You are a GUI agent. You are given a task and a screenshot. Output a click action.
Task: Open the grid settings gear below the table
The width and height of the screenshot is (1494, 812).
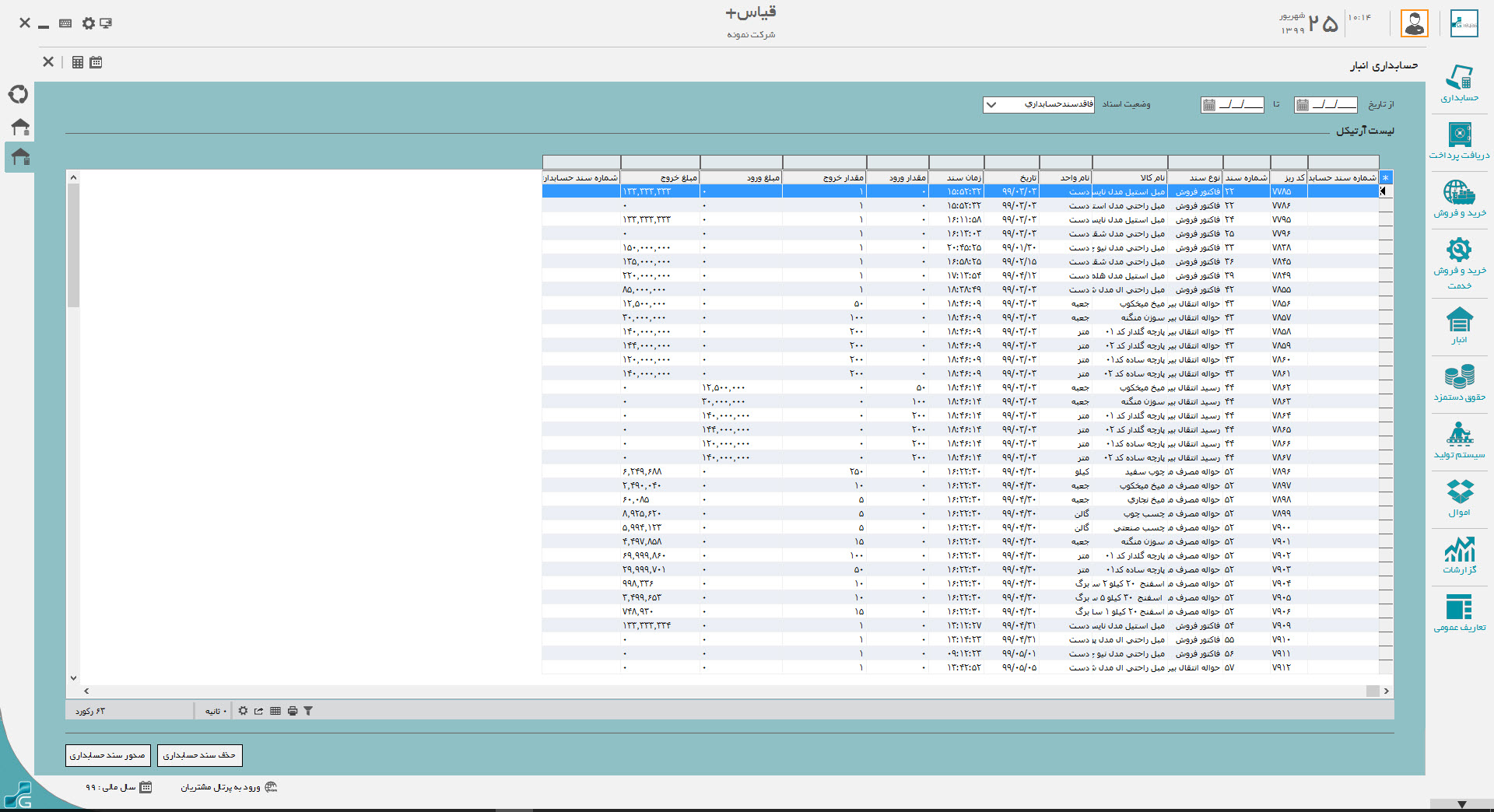243,711
